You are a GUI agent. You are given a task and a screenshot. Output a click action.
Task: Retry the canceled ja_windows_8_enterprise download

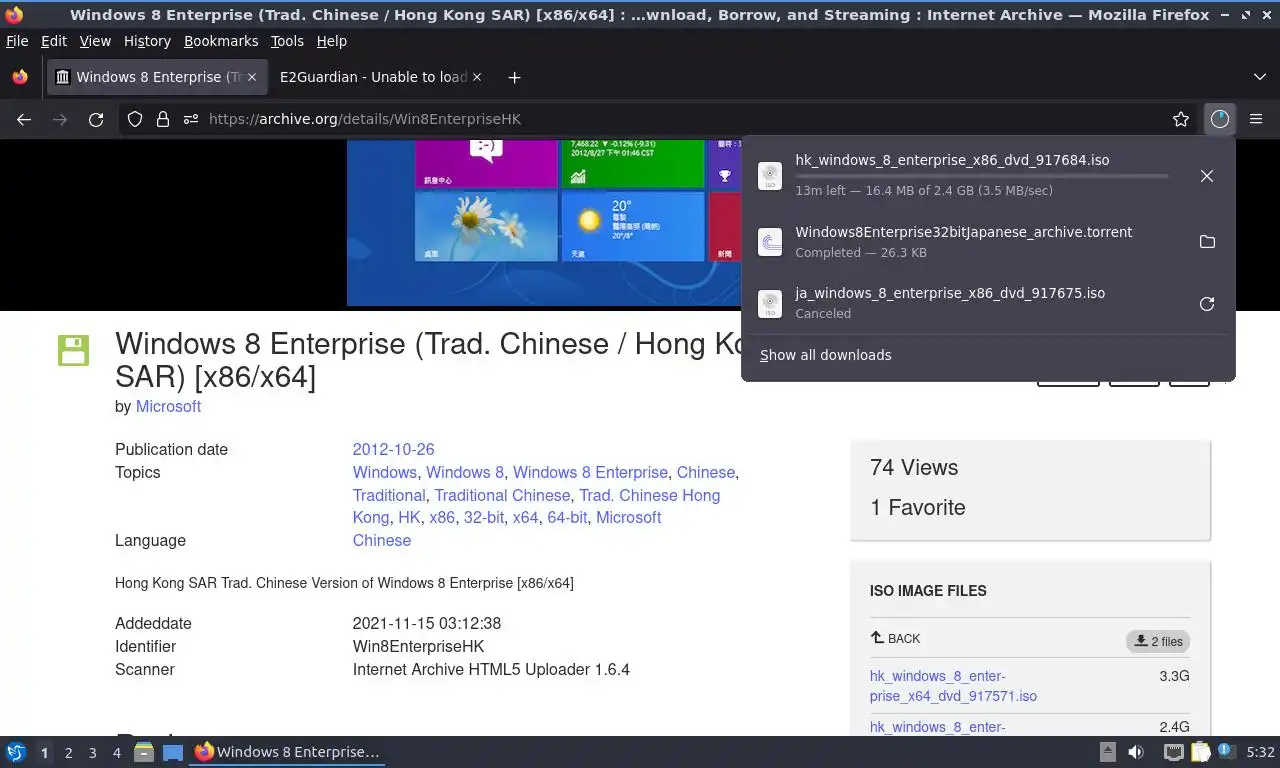[1207, 304]
